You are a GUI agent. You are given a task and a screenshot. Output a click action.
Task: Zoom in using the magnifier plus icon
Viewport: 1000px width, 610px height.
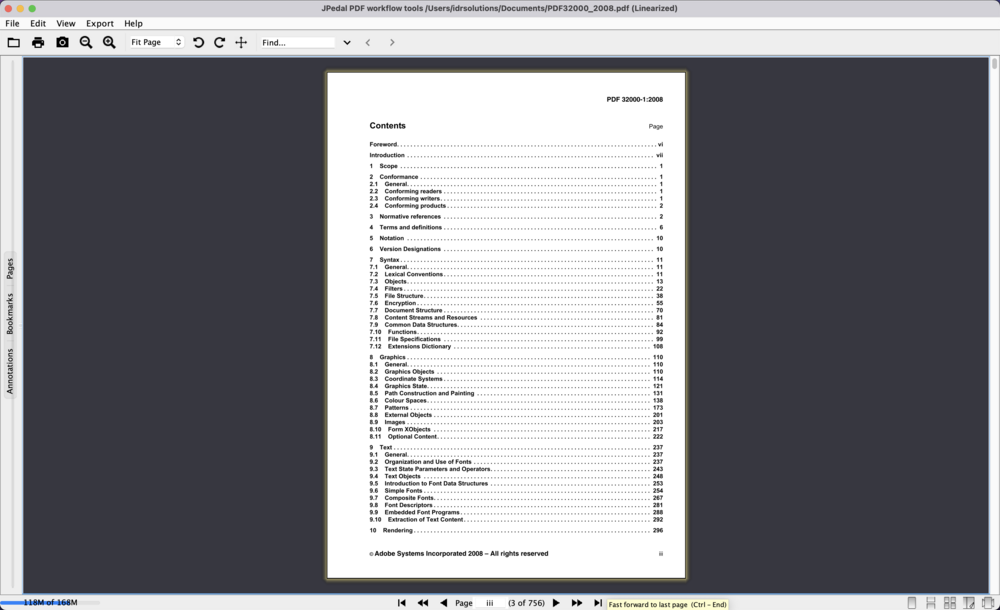(109, 42)
